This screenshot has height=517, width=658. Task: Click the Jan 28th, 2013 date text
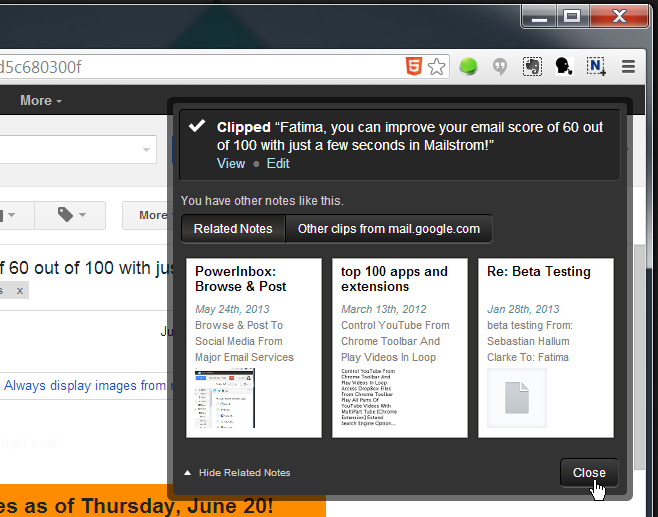click(523, 309)
